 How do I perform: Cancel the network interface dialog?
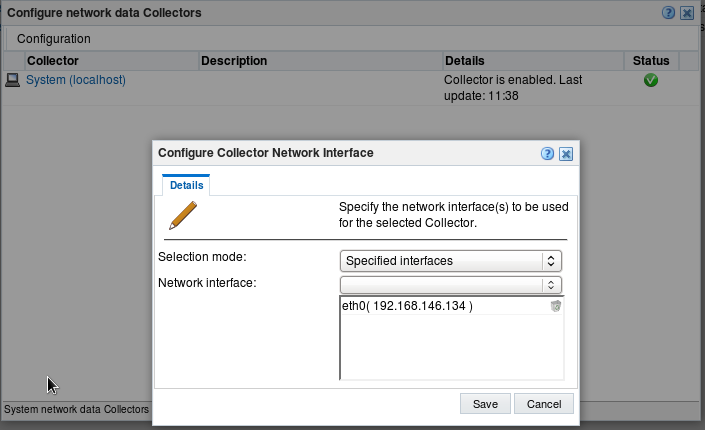coord(544,404)
